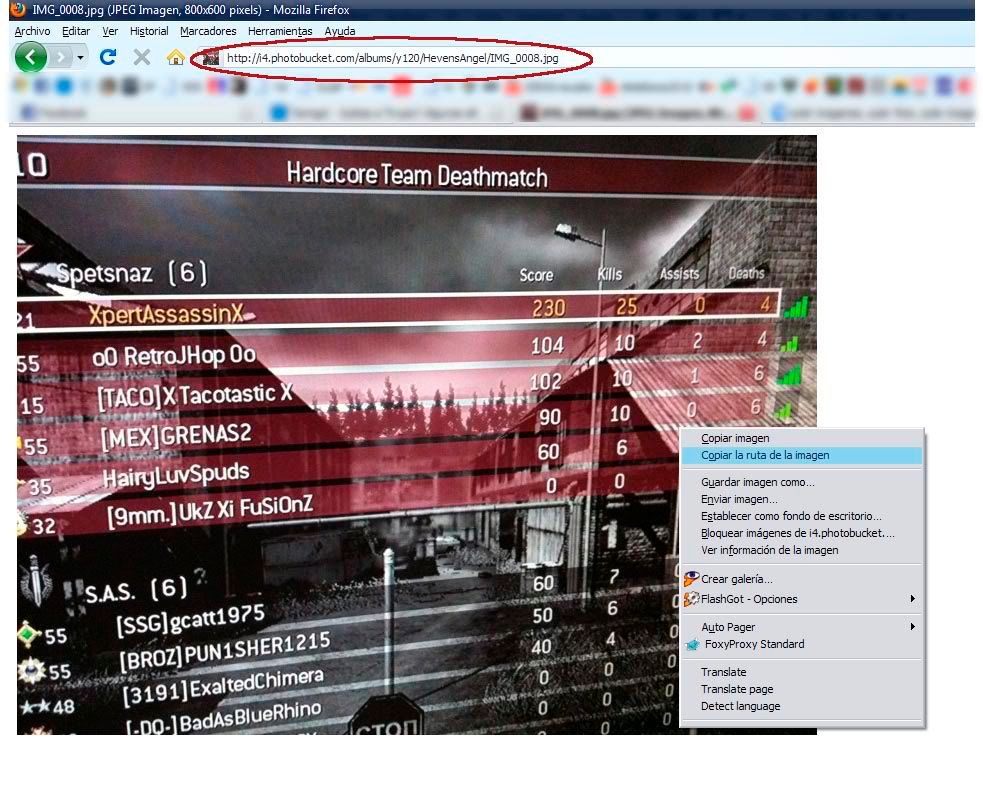This screenshot has width=983, height=796.
Task: Choose Establecer como fondo de escritorio...
Action: [802, 516]
